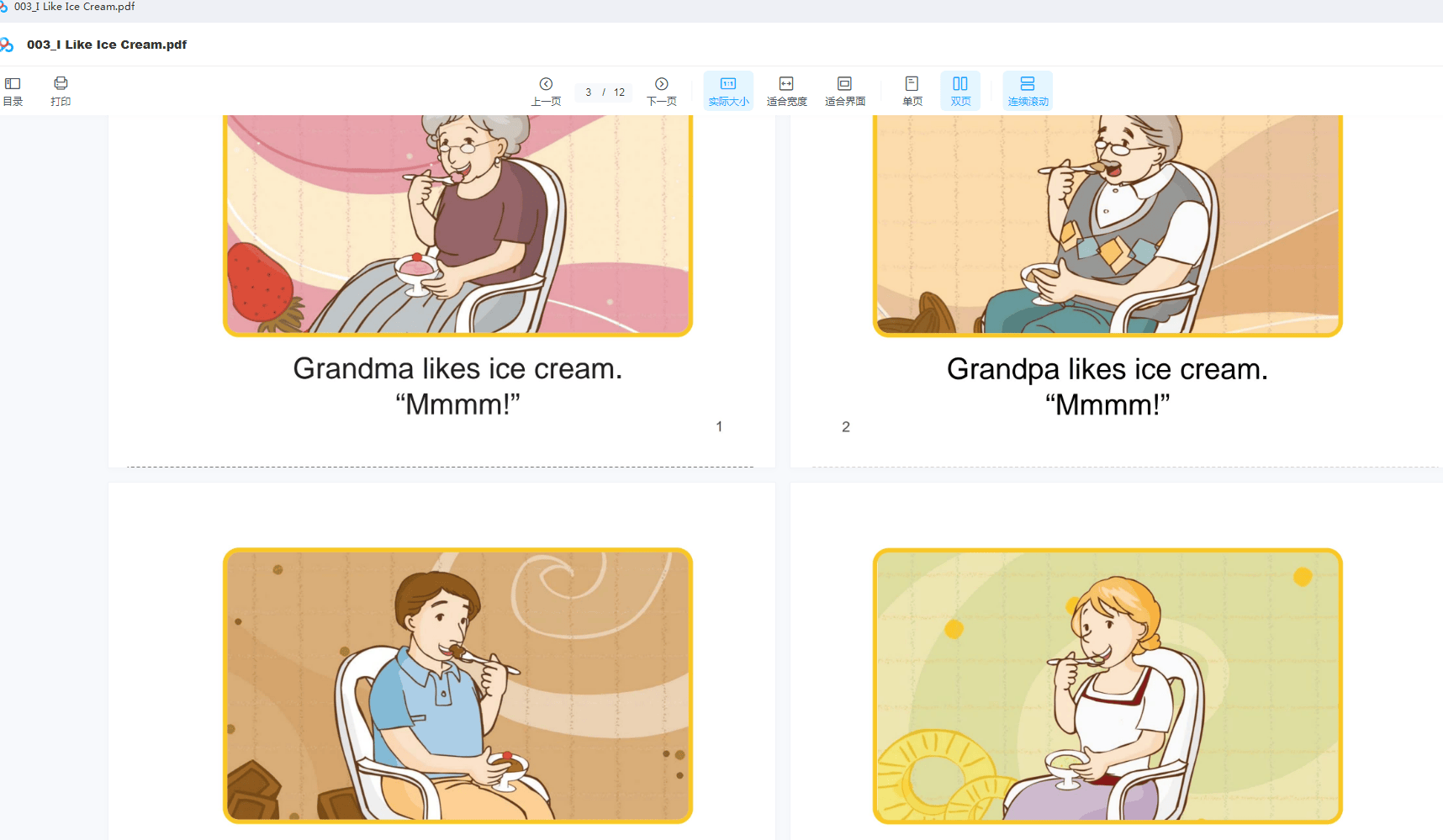Click the man eating chocolate ice cream picture
1443x840 pixels.
point(457,685)
